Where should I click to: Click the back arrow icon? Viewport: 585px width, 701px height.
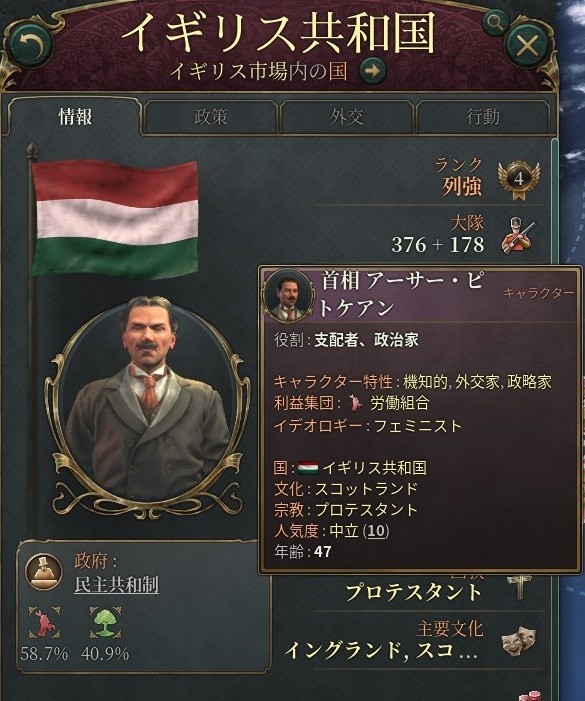click(29, 45)
